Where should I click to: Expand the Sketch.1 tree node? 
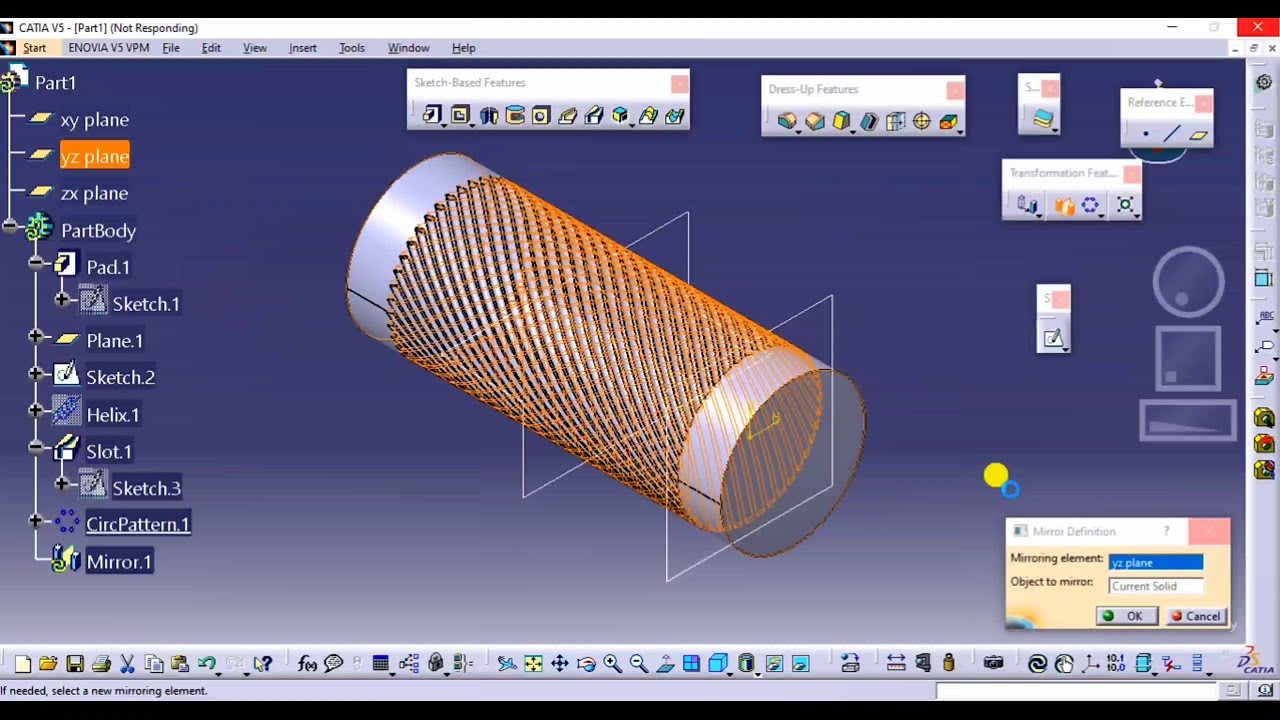(x=61, y=299)
